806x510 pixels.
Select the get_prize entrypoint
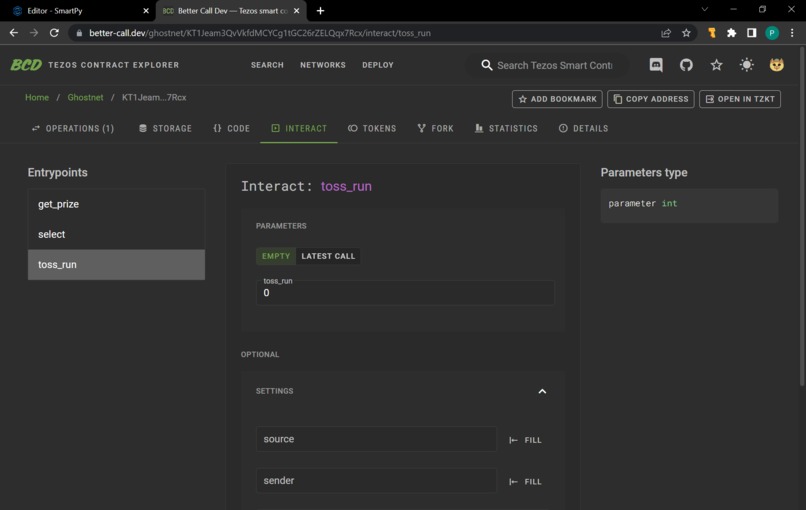pyautogui.click(x=116, y=204)
